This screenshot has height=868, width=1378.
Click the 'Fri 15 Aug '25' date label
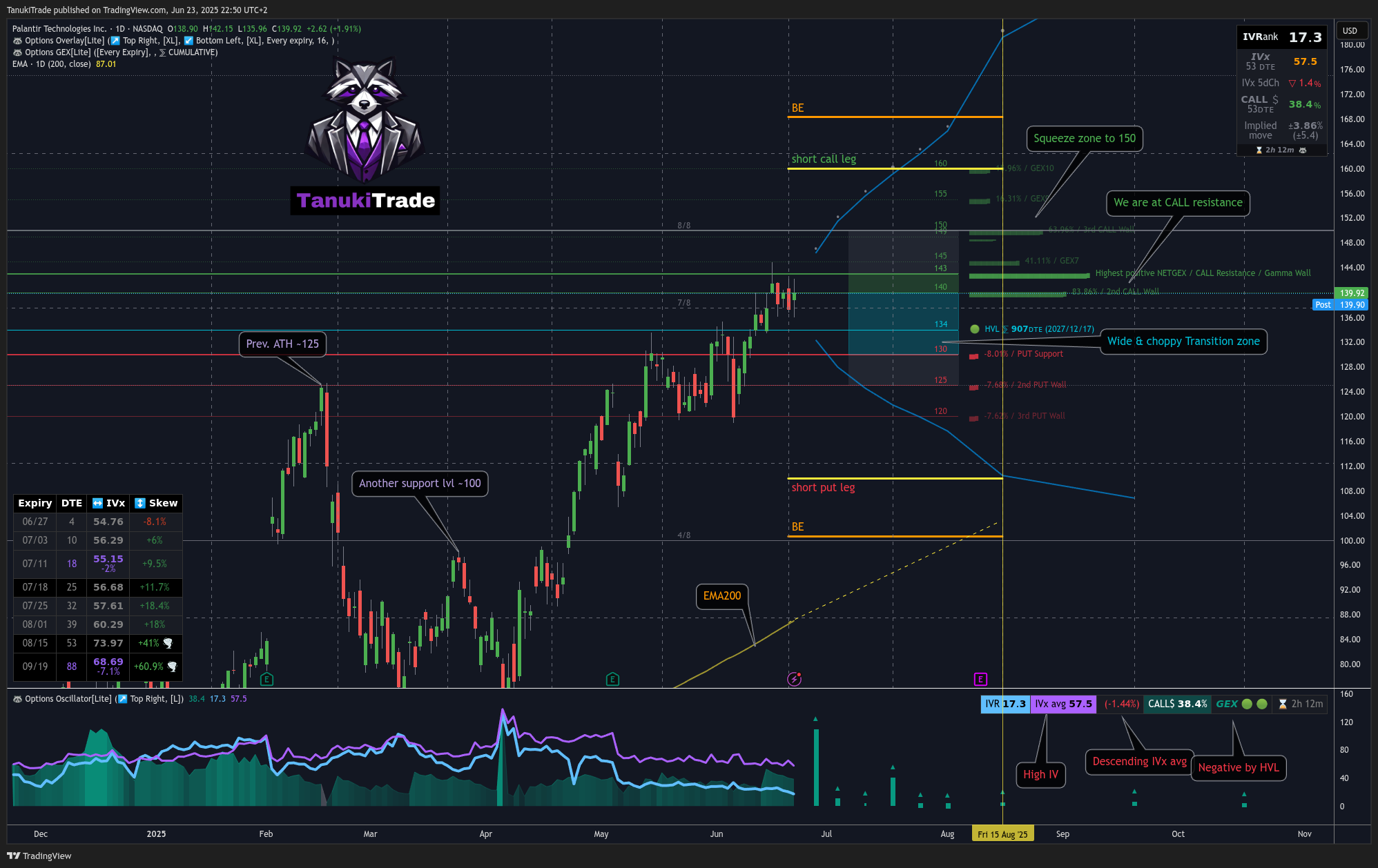[x=1002, y=834]
